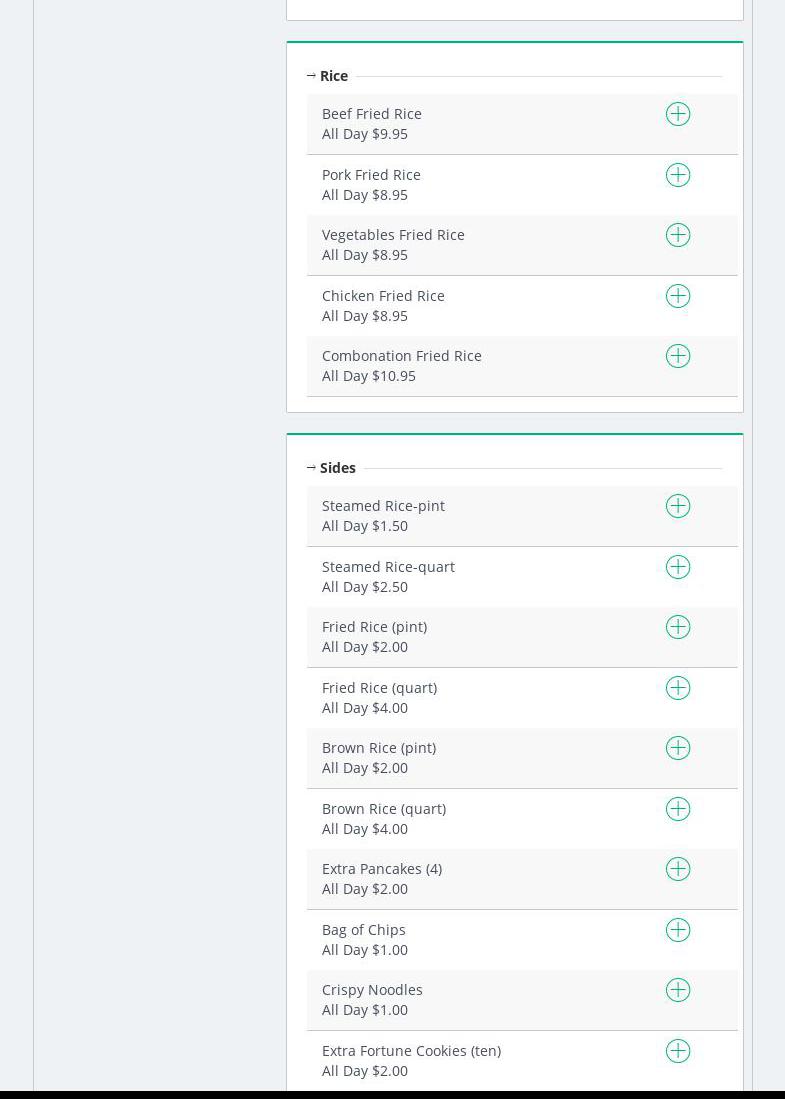Add Combonation Fried Rice plus icon
This screenshot has height=1099, width=785.
[x=678, y=356]
